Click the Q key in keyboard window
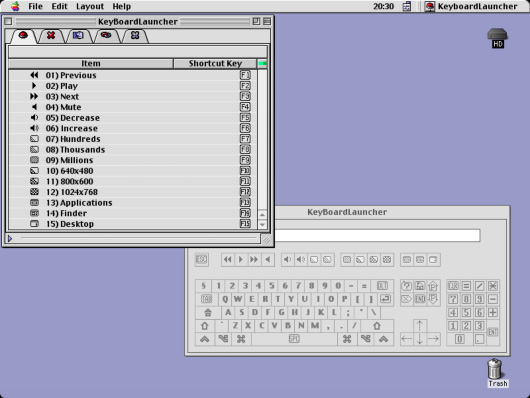 tap(225, 299)
